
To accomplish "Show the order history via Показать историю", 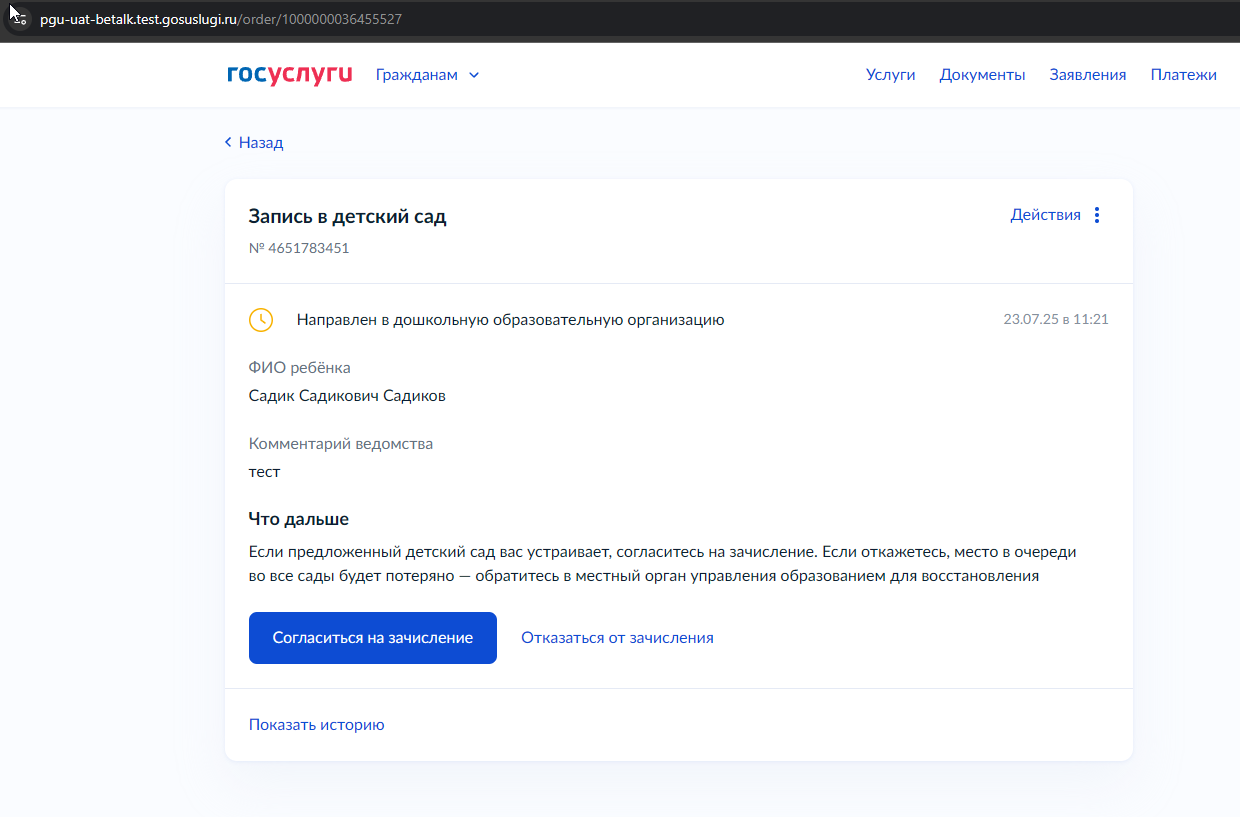I will coord(316,725).
